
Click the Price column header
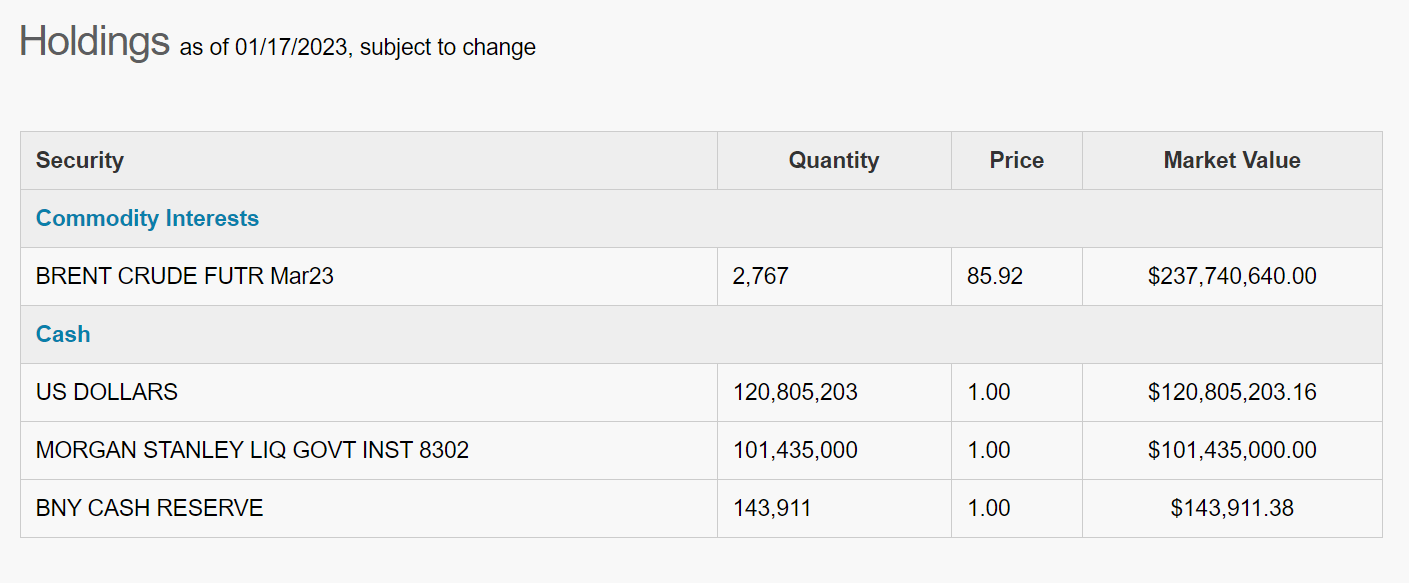1016,160
